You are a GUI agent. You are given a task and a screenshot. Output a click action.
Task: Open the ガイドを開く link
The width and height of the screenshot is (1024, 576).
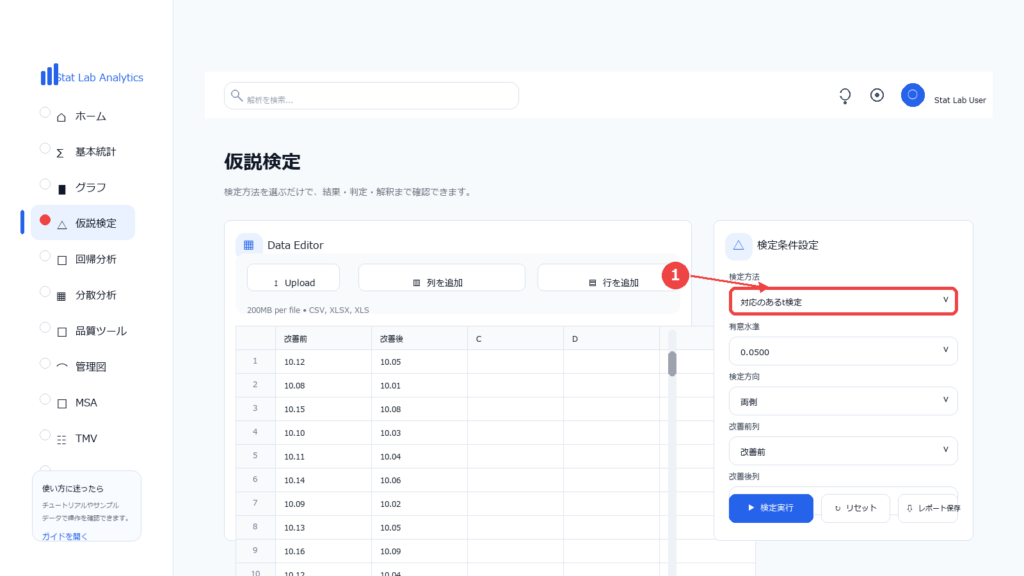click(65, 536)
